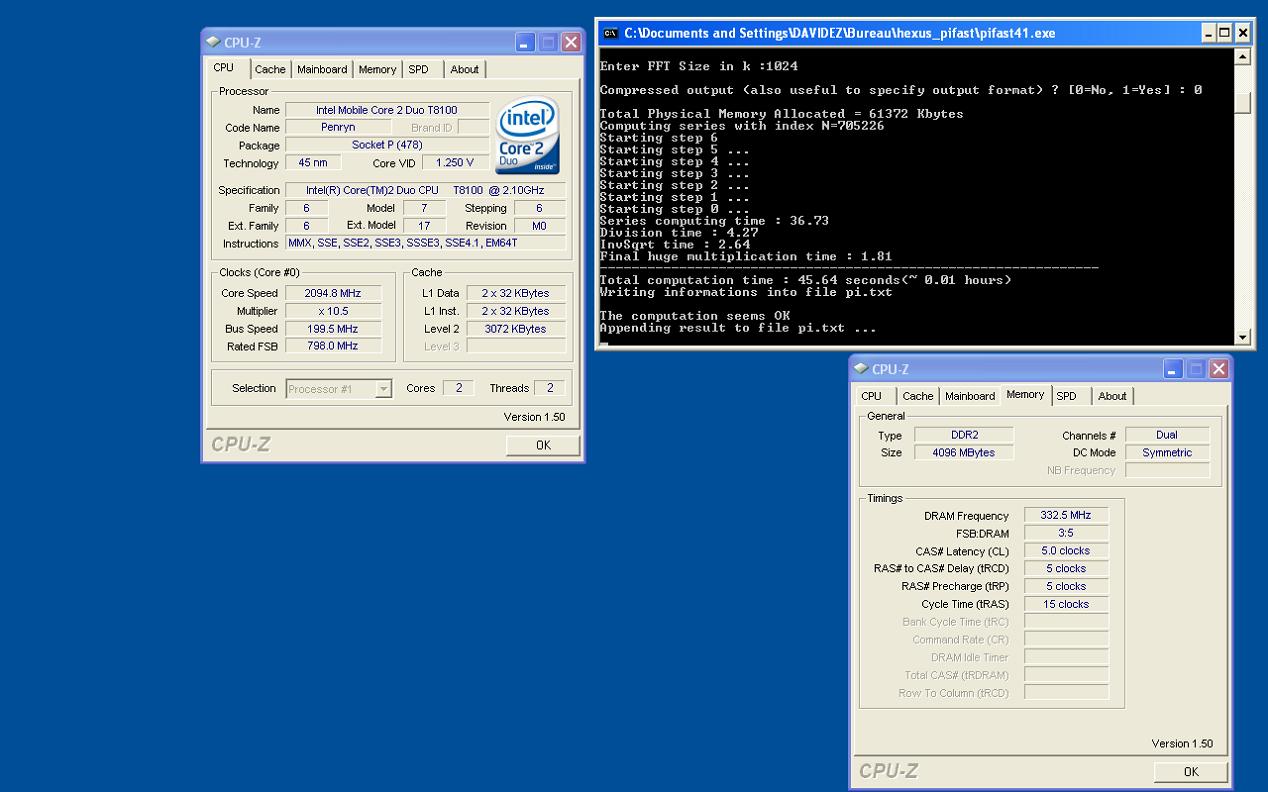Switch to Cache tab in memory CPU-Z window

click(x=918, y=396)
